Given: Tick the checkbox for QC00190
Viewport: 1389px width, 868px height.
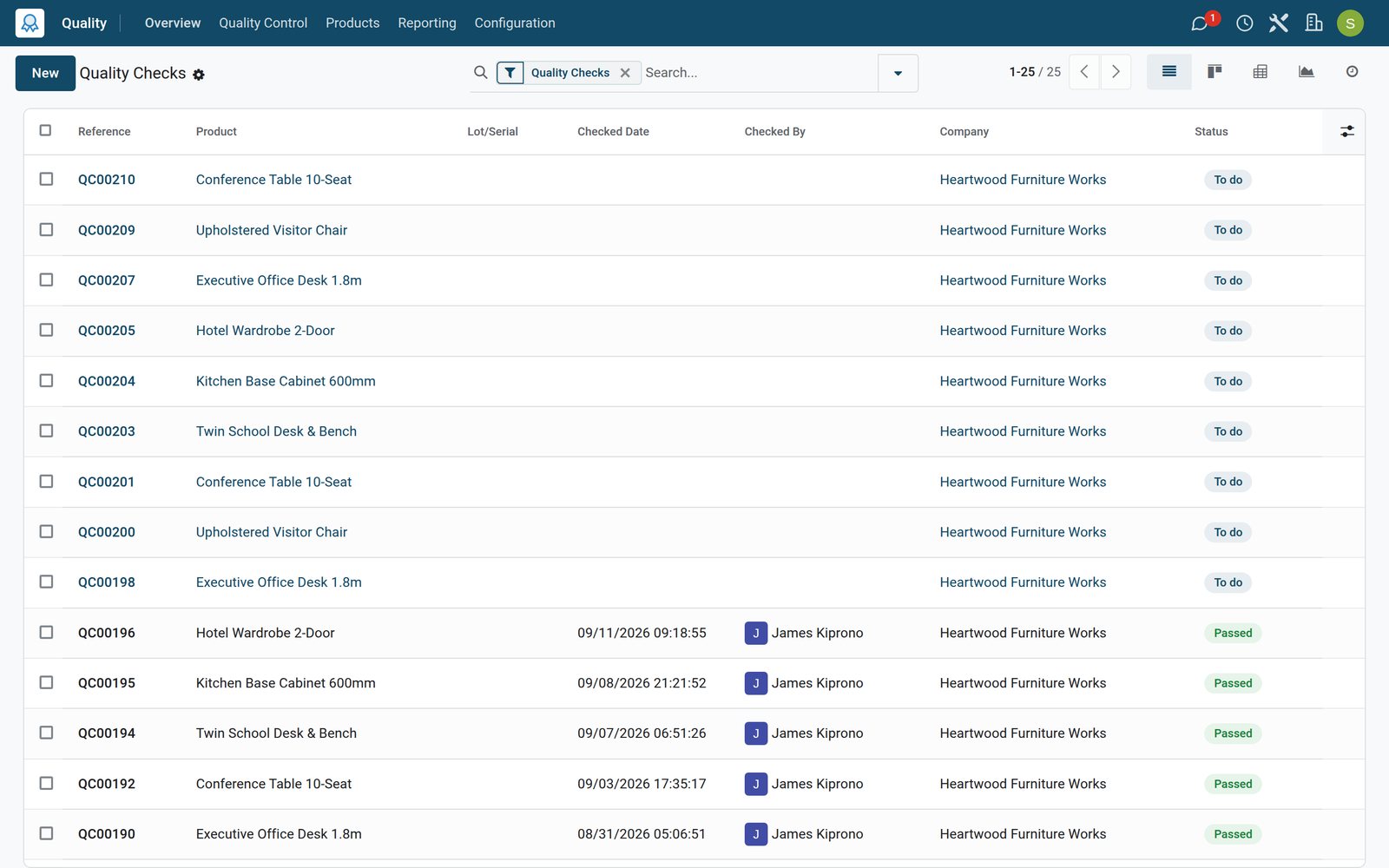Looking at the screenshot, I should (x=46, y=833).
